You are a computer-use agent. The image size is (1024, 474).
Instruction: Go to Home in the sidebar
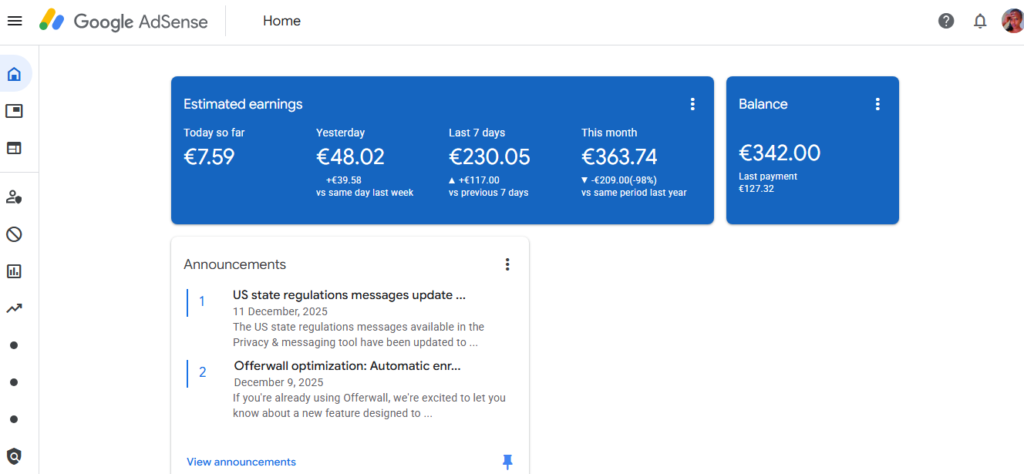pos(14,74)
